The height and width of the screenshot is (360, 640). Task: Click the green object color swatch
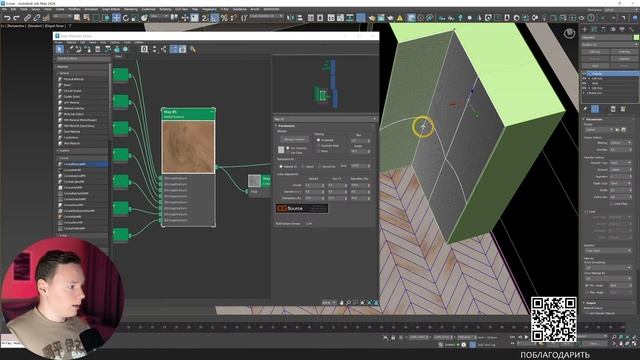point(636,38)
